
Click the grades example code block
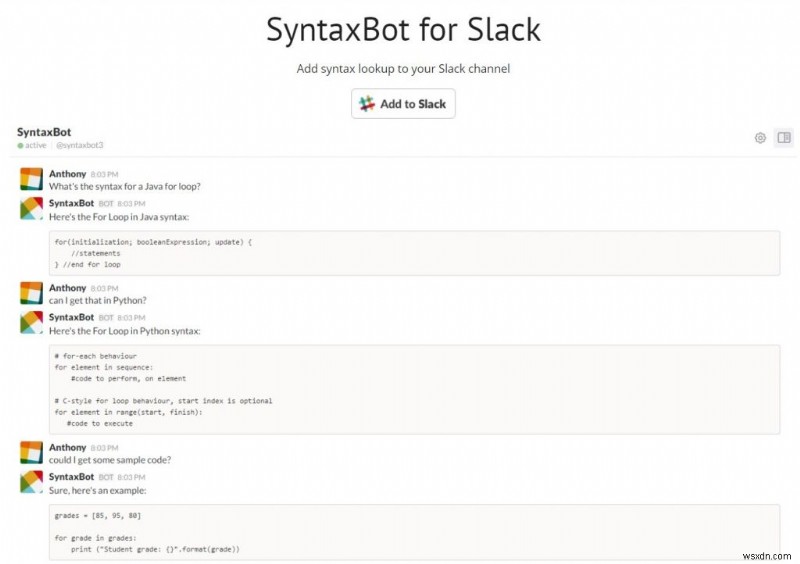click(414, 532)
